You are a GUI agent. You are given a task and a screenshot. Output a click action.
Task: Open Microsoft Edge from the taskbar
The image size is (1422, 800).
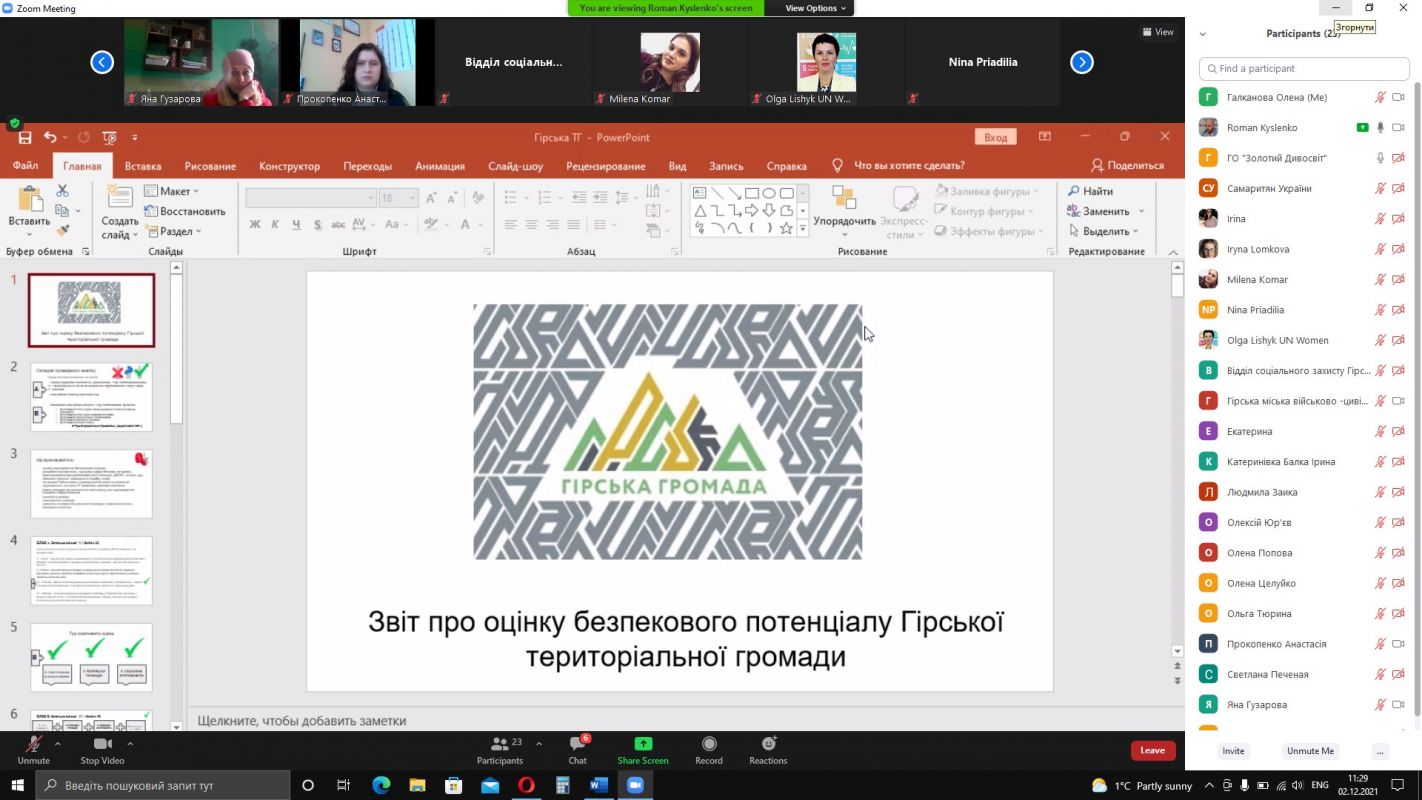click(x=381, y=785)
